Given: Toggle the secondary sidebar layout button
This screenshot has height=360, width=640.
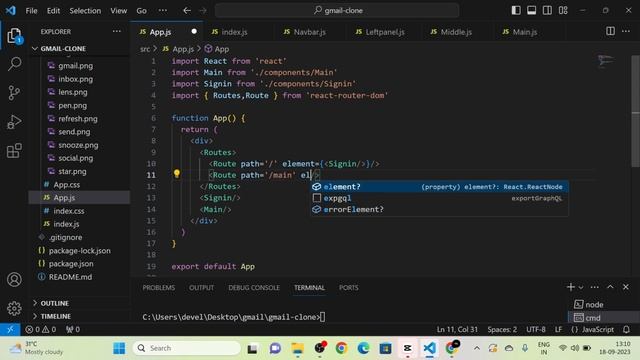Looking at the screenshot, I should coord(547,11).
